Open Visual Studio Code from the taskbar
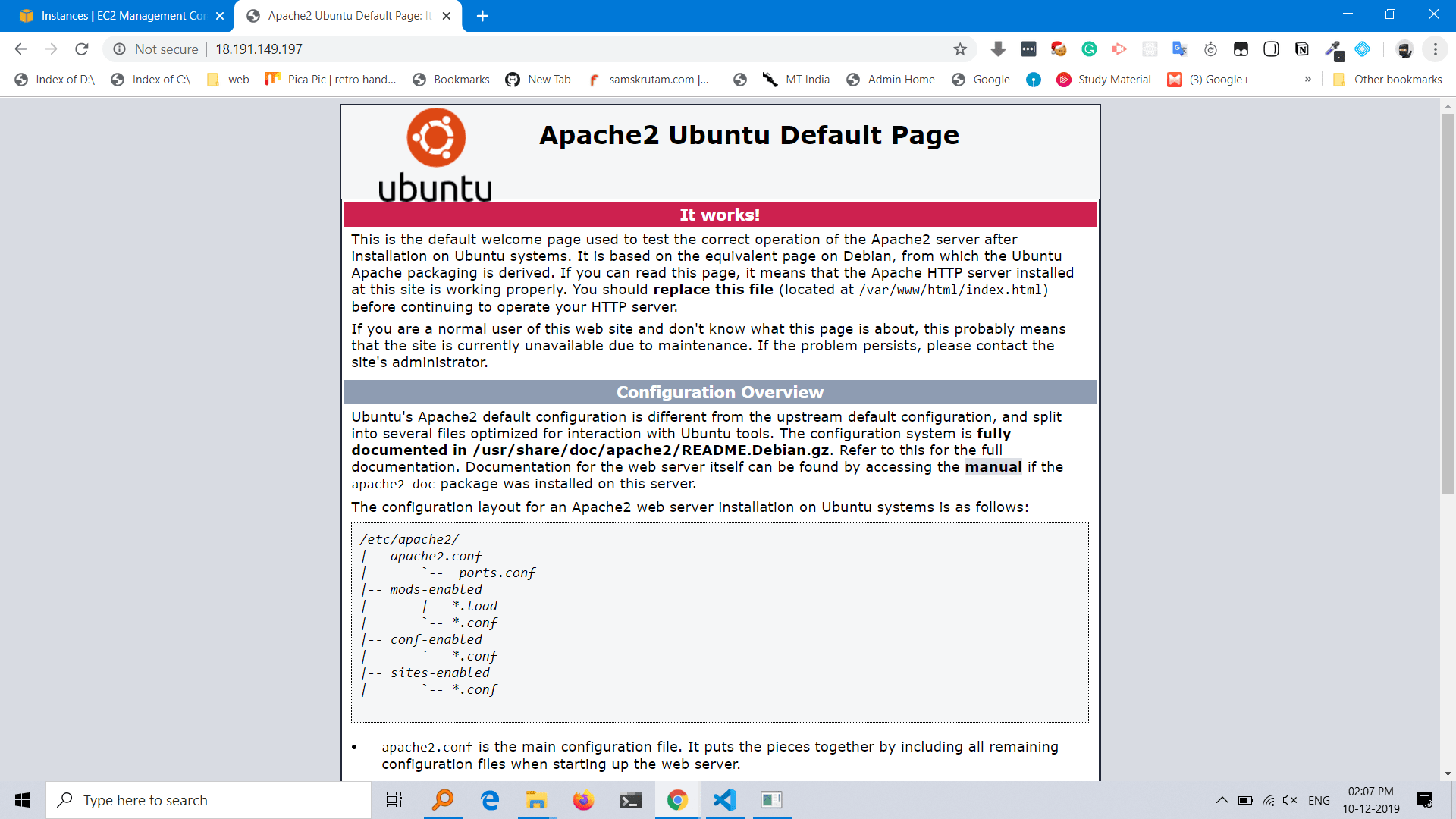 (724, 800)
